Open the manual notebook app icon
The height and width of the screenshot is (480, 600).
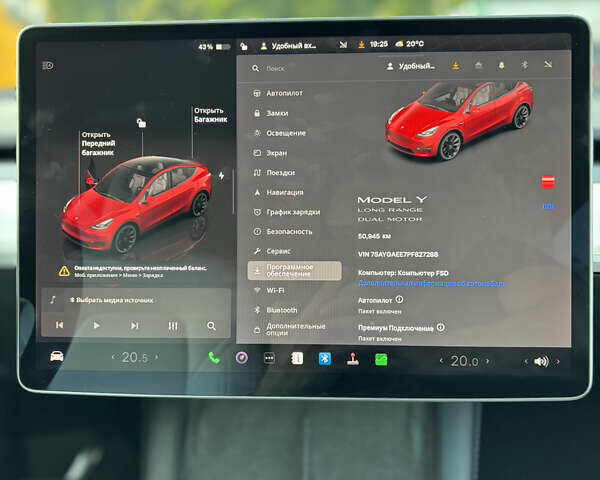(x=297, y=359)
